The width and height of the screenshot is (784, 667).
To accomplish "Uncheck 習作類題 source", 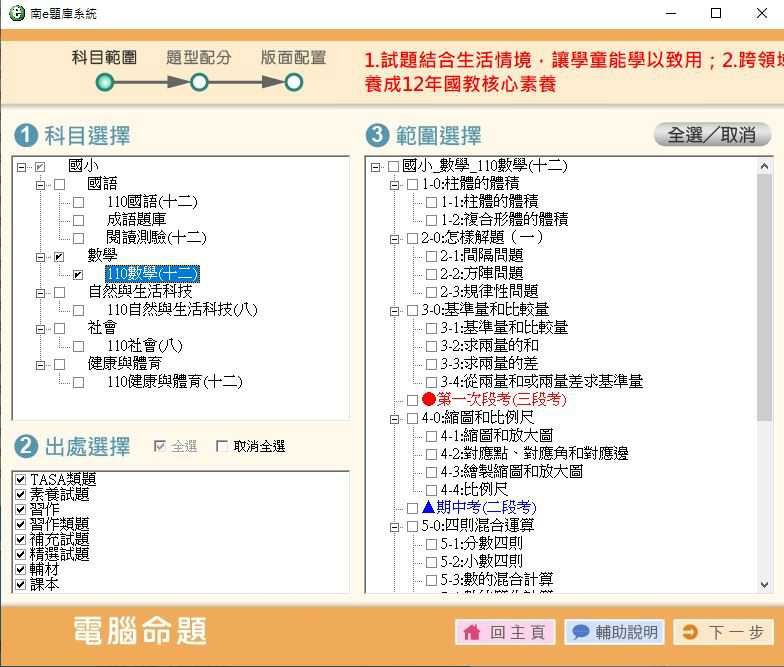I will point(20,524).
